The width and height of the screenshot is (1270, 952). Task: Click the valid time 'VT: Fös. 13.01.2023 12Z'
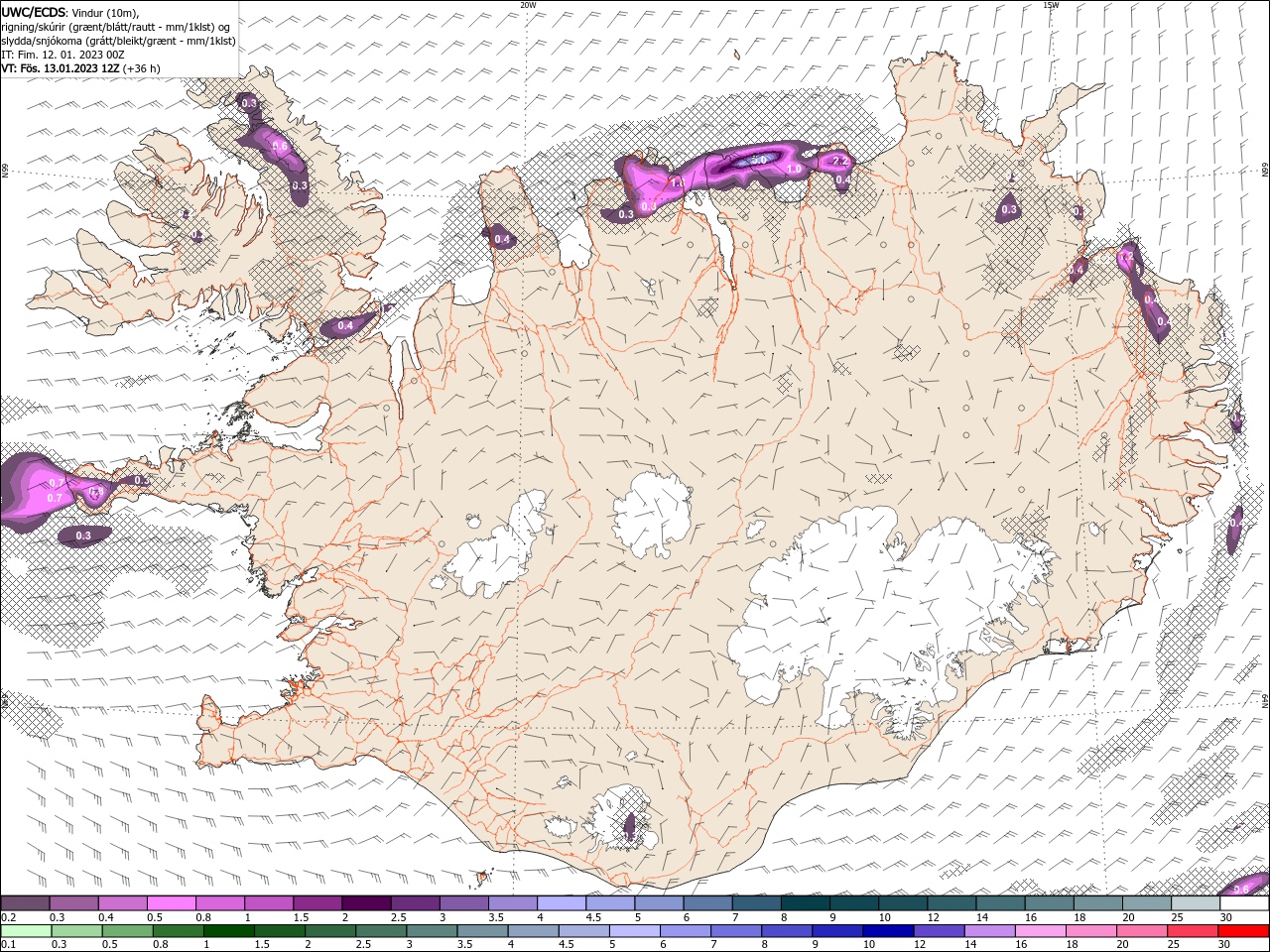pyautogui.click(x=61, y=68)
